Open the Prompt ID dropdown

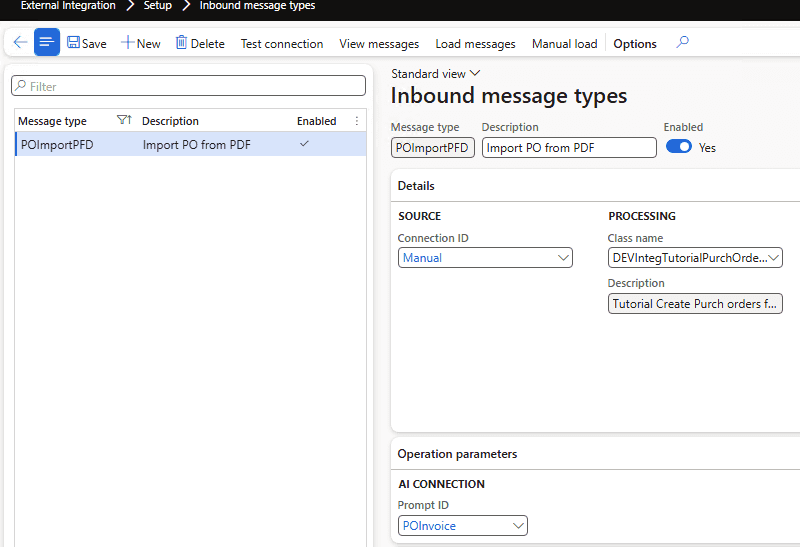518,526
